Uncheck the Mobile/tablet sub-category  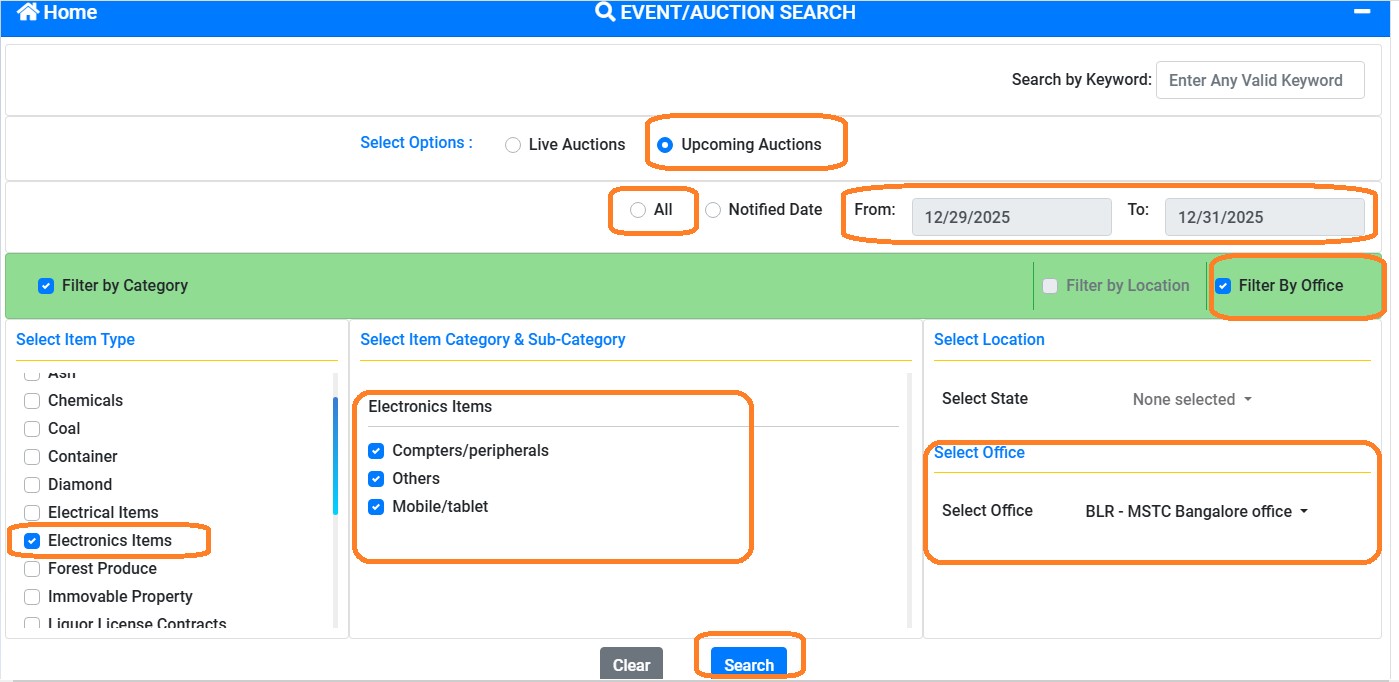(376, 507)
